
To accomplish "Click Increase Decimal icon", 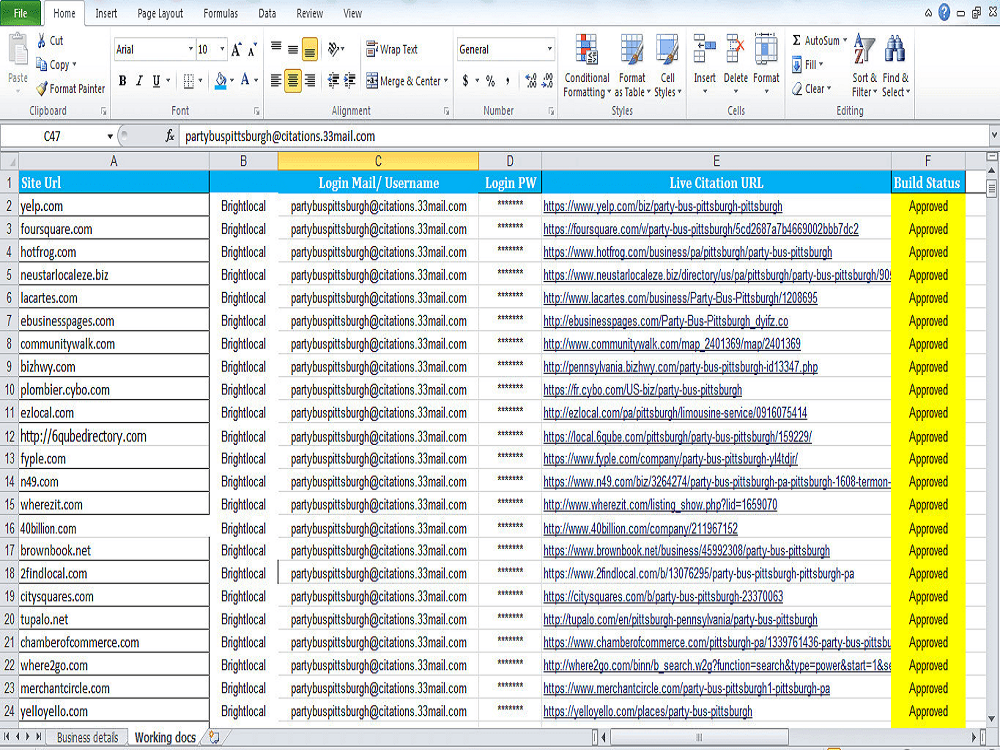I will pos(531,81).
